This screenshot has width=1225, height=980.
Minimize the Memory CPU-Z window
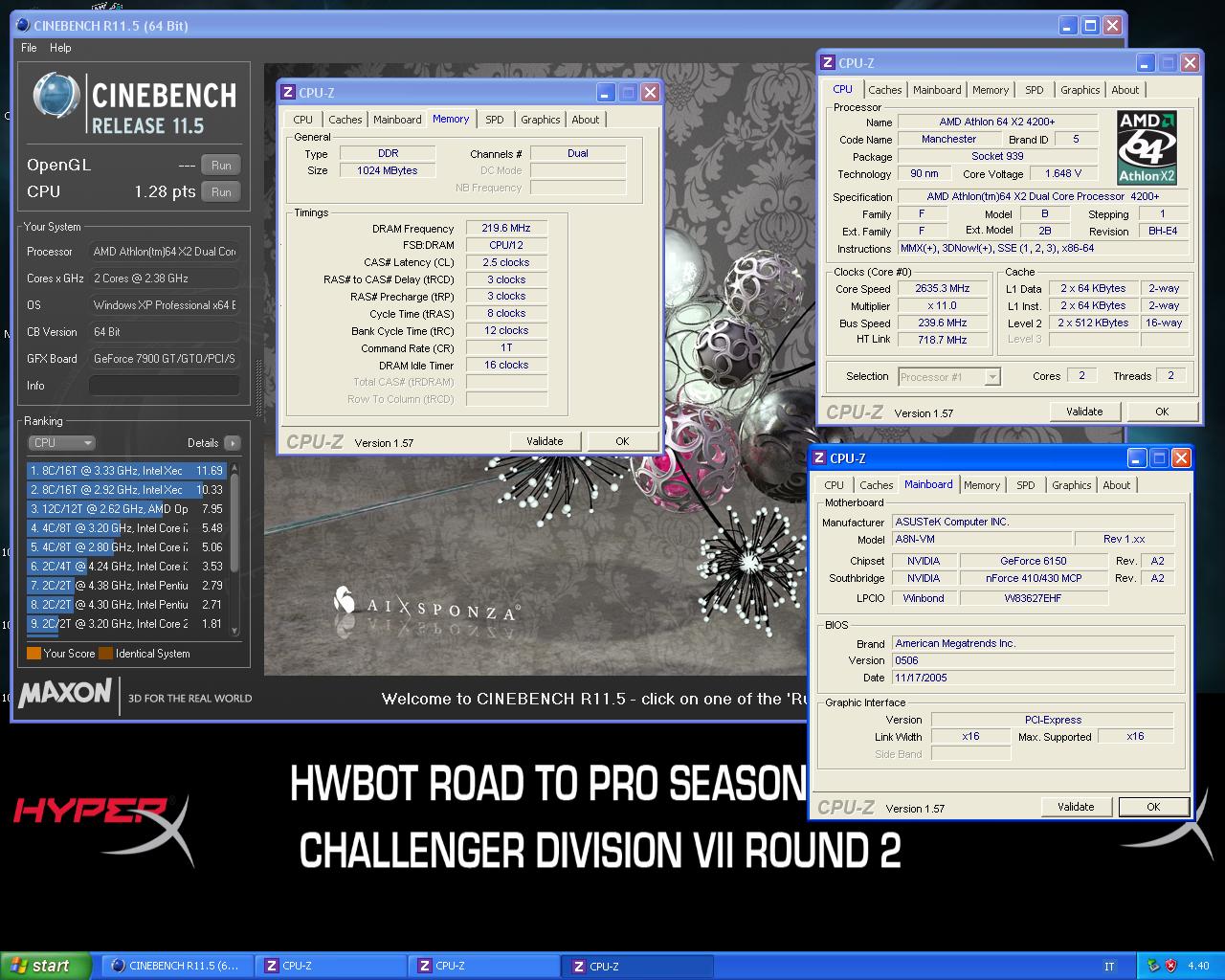(606, 93)
